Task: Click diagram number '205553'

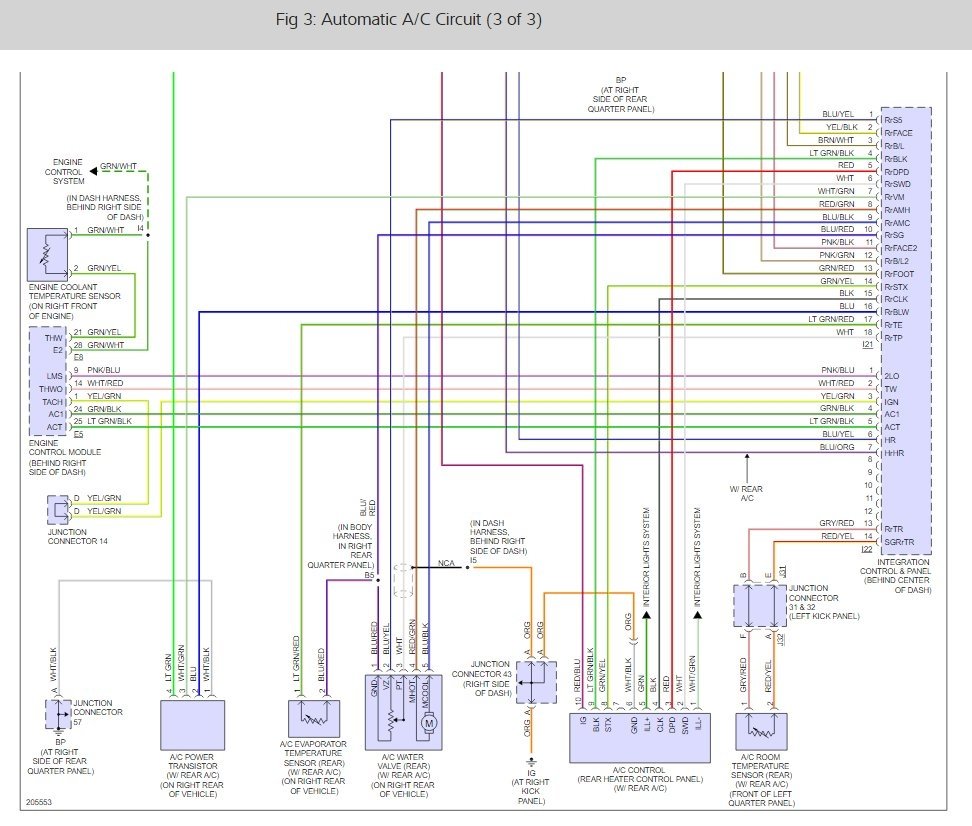Action: tap(39, 802)
